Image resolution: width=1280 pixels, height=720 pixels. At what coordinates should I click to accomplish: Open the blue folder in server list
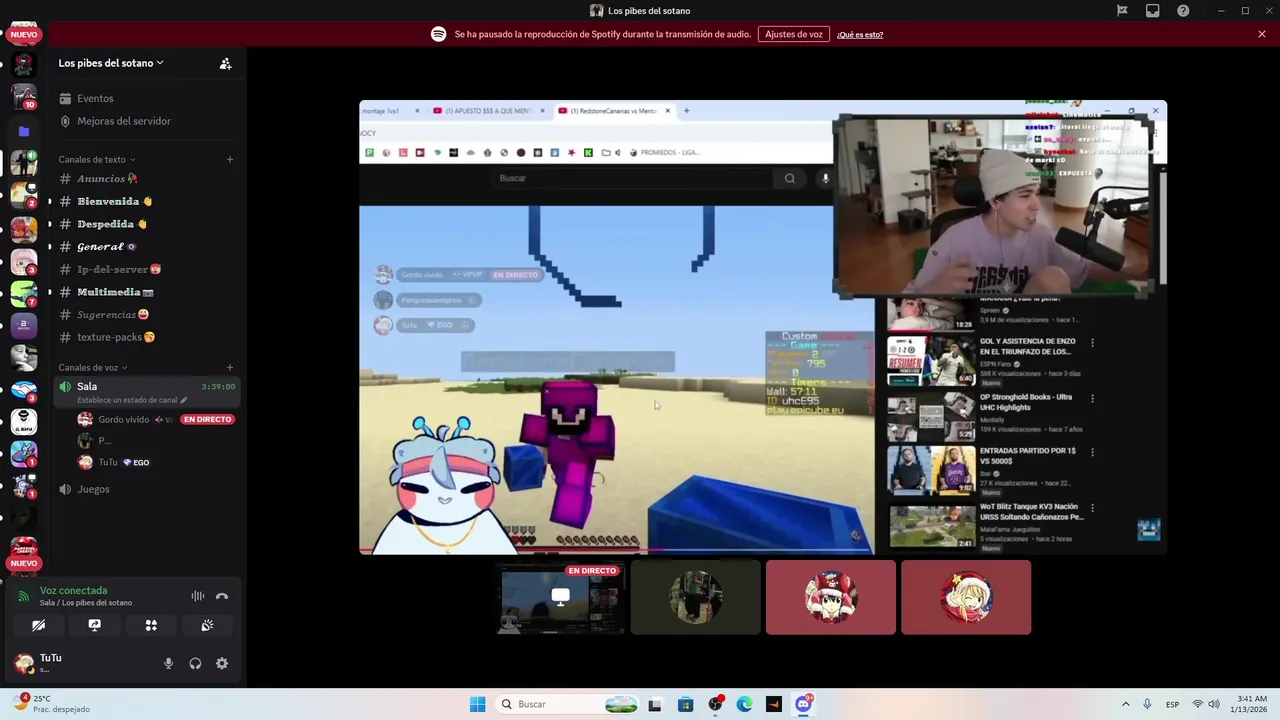coord(24,131)
